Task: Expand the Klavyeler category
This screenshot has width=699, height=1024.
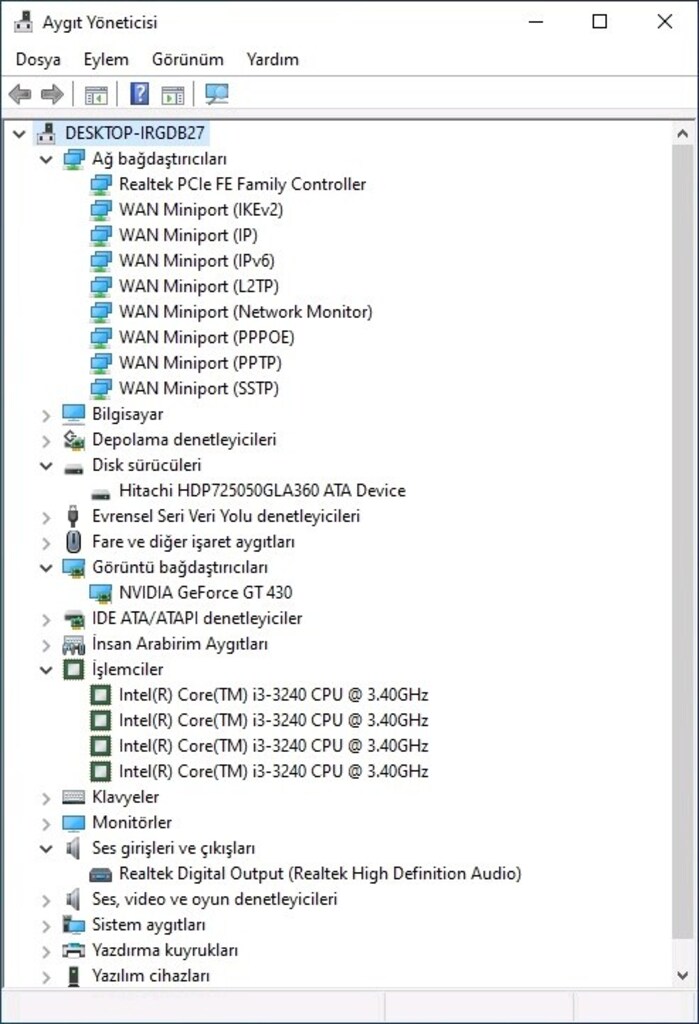Action: tap(46, 798)
